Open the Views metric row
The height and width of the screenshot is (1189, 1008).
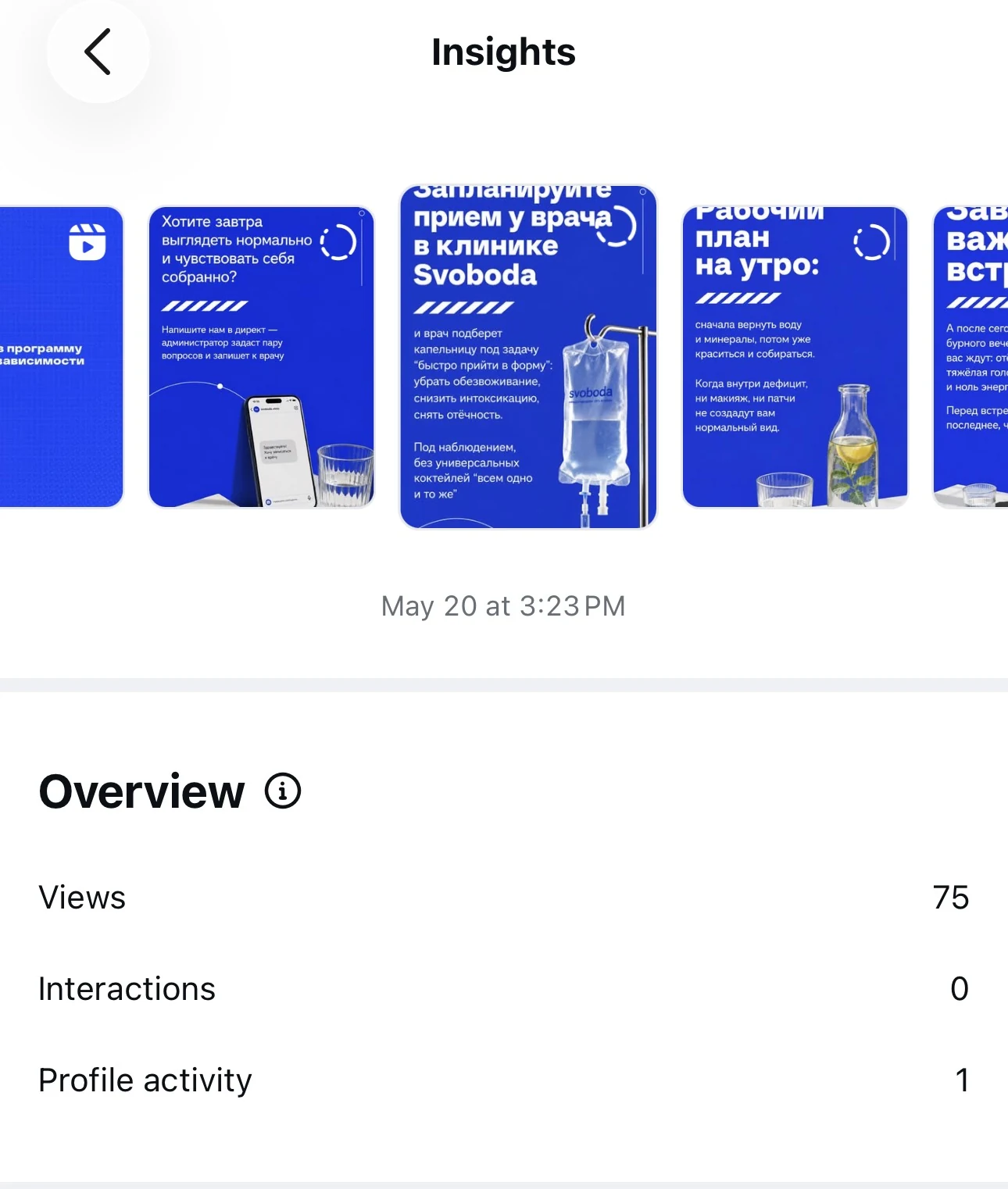(504, 897)
